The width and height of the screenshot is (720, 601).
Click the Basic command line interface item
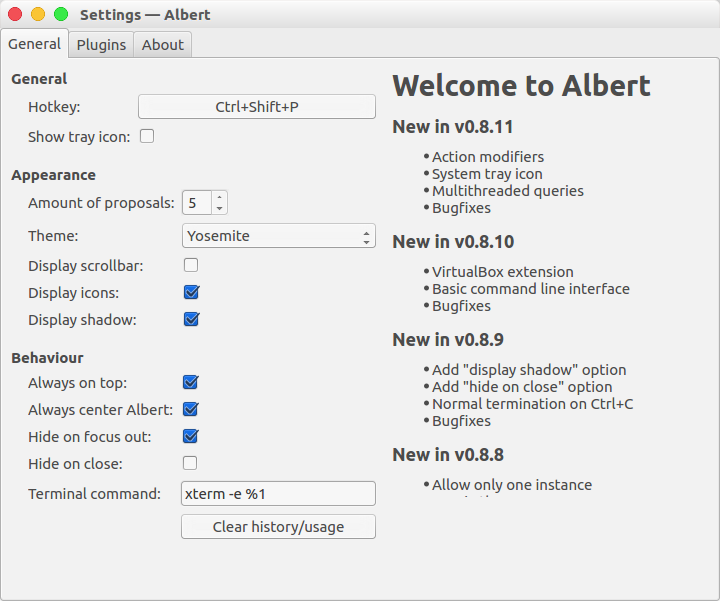(x=531, y=289)
